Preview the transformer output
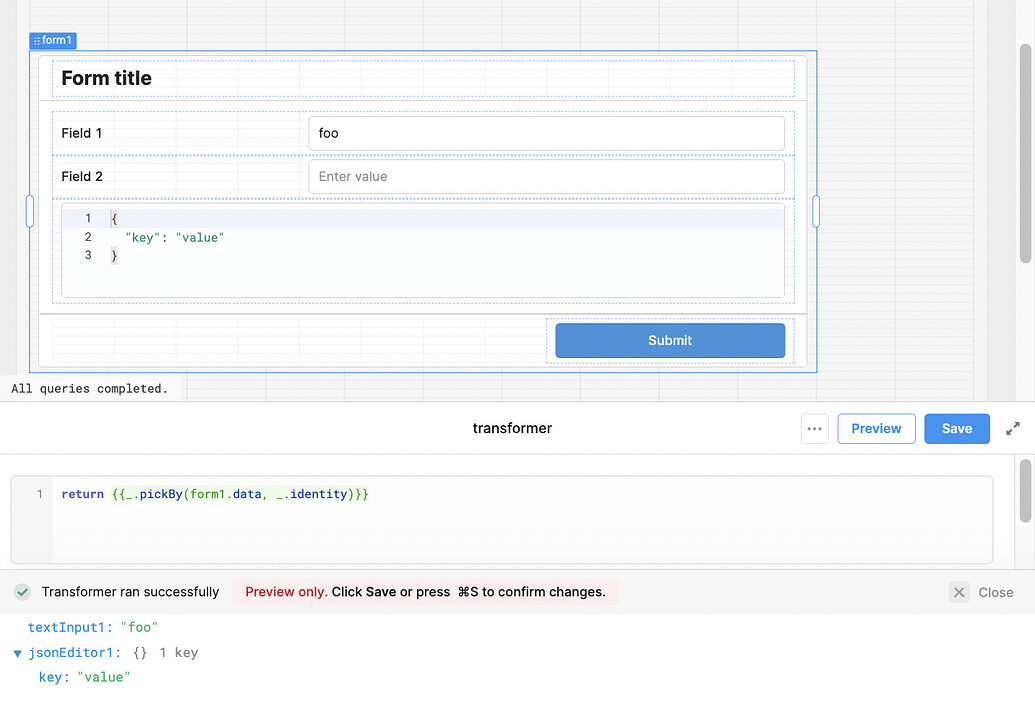Image resolution: width=1035 pixels, height=717 pixels. click(876, 428)
